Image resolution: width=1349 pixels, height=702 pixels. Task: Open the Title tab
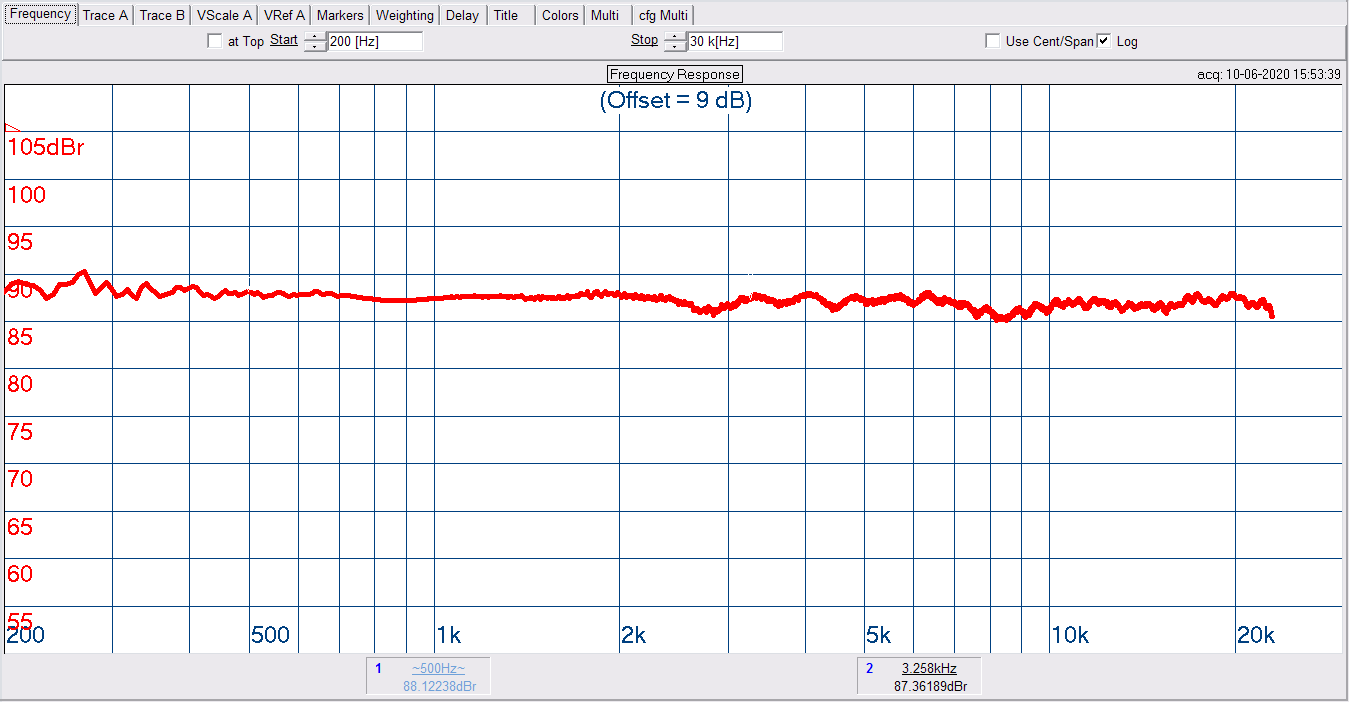[506, 15]
